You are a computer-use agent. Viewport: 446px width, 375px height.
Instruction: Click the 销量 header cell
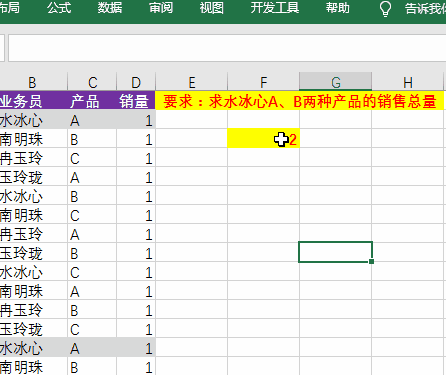[136, 101]
